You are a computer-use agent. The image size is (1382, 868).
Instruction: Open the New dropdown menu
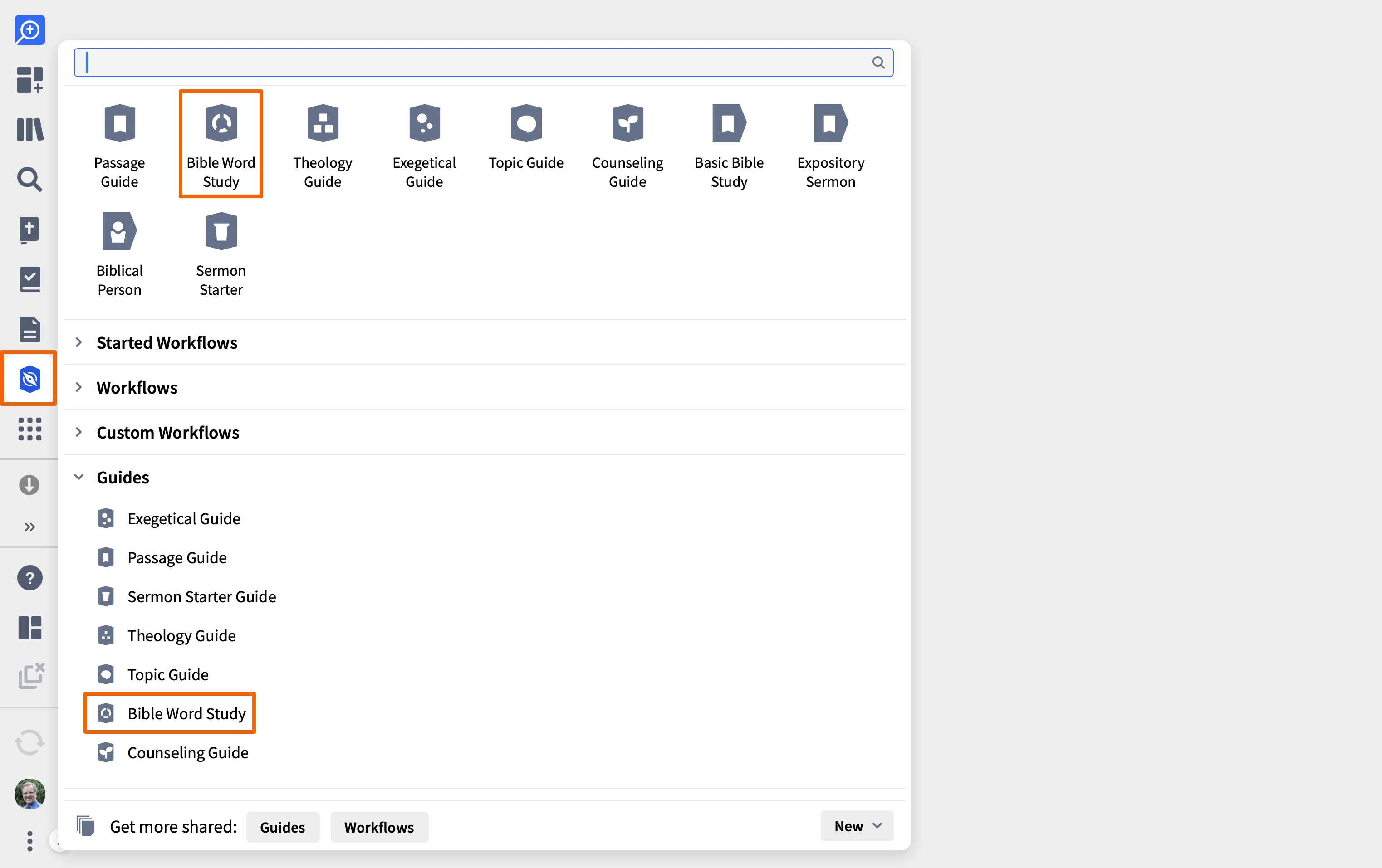coord(857,826)
